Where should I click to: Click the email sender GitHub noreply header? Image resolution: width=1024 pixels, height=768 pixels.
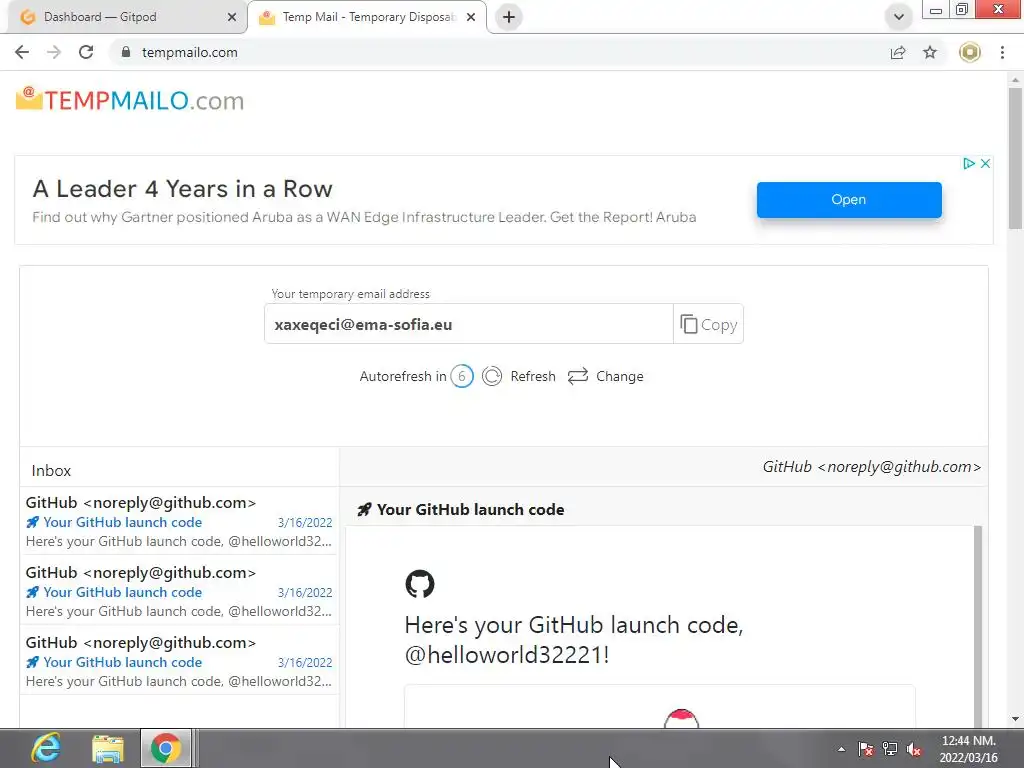(x=872, y=467)
